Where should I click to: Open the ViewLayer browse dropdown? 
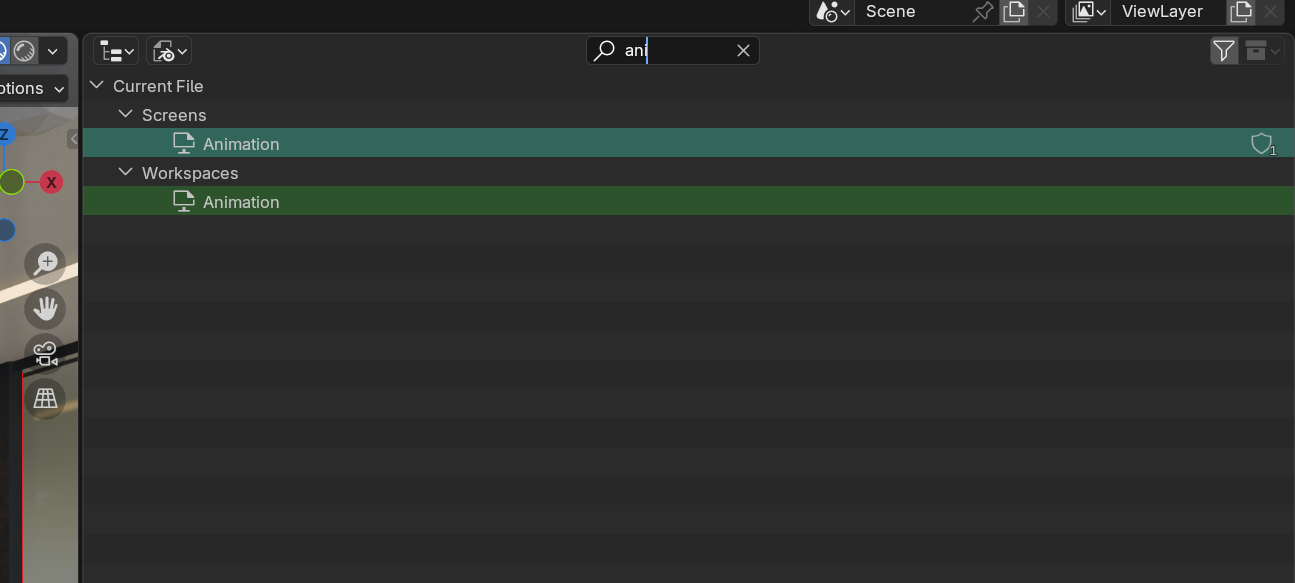pyautogui.click(x=1088, y=12)
